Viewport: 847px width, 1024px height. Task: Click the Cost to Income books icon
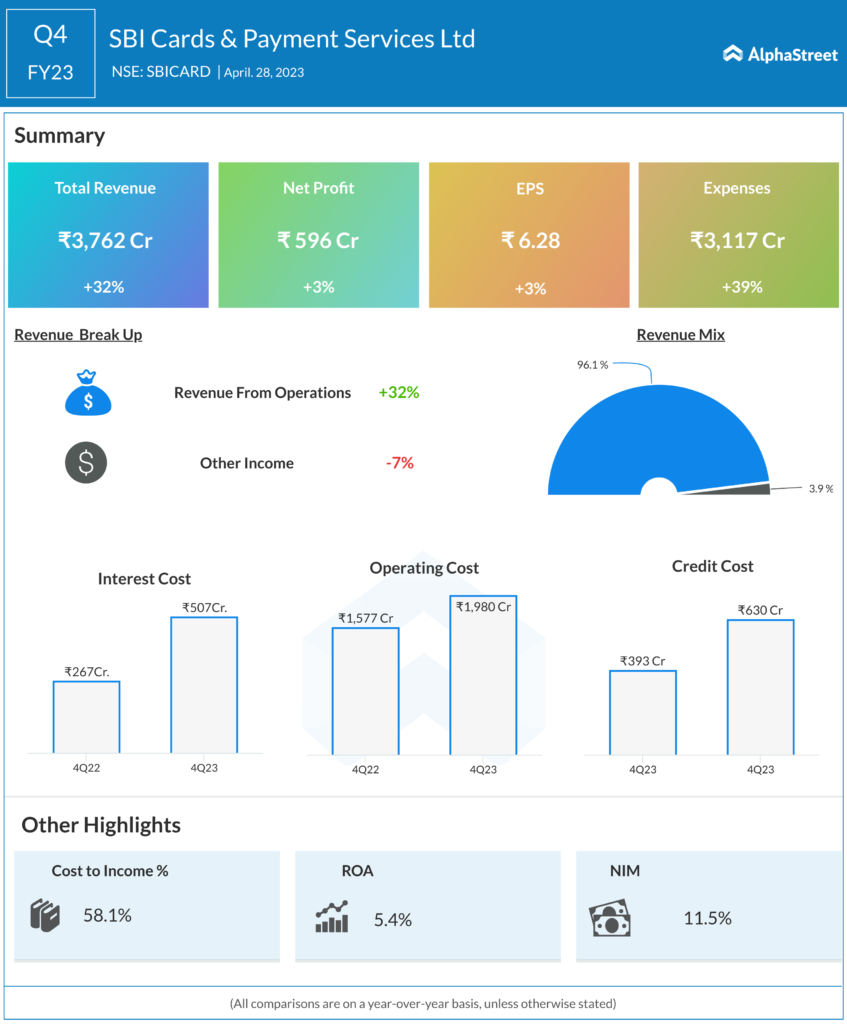(x=46, y=916)
